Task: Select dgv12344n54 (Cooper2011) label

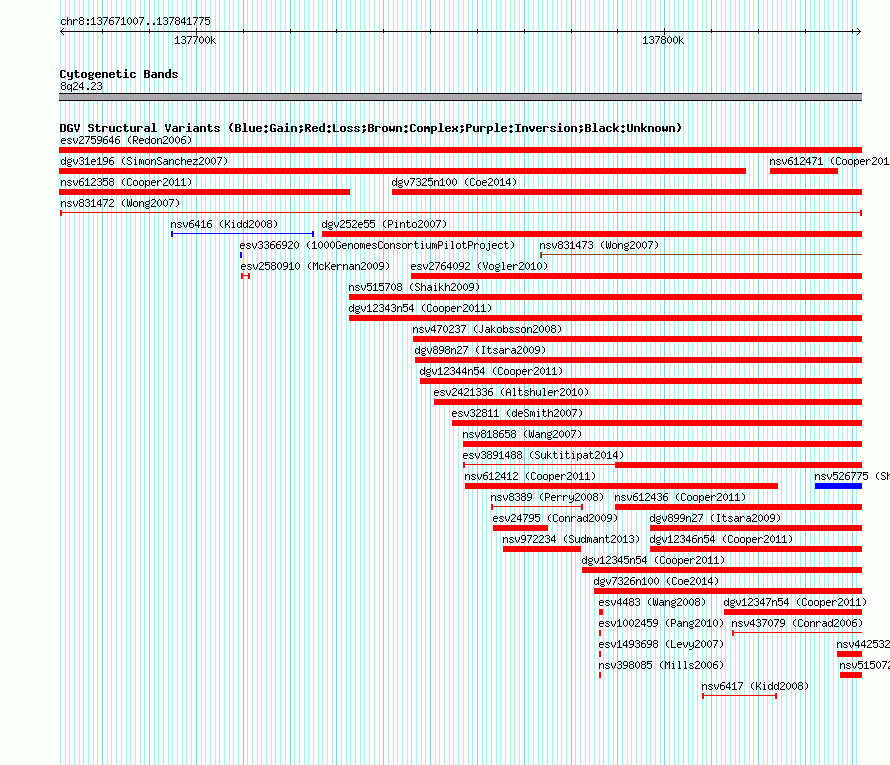Action: click(491, 371)
